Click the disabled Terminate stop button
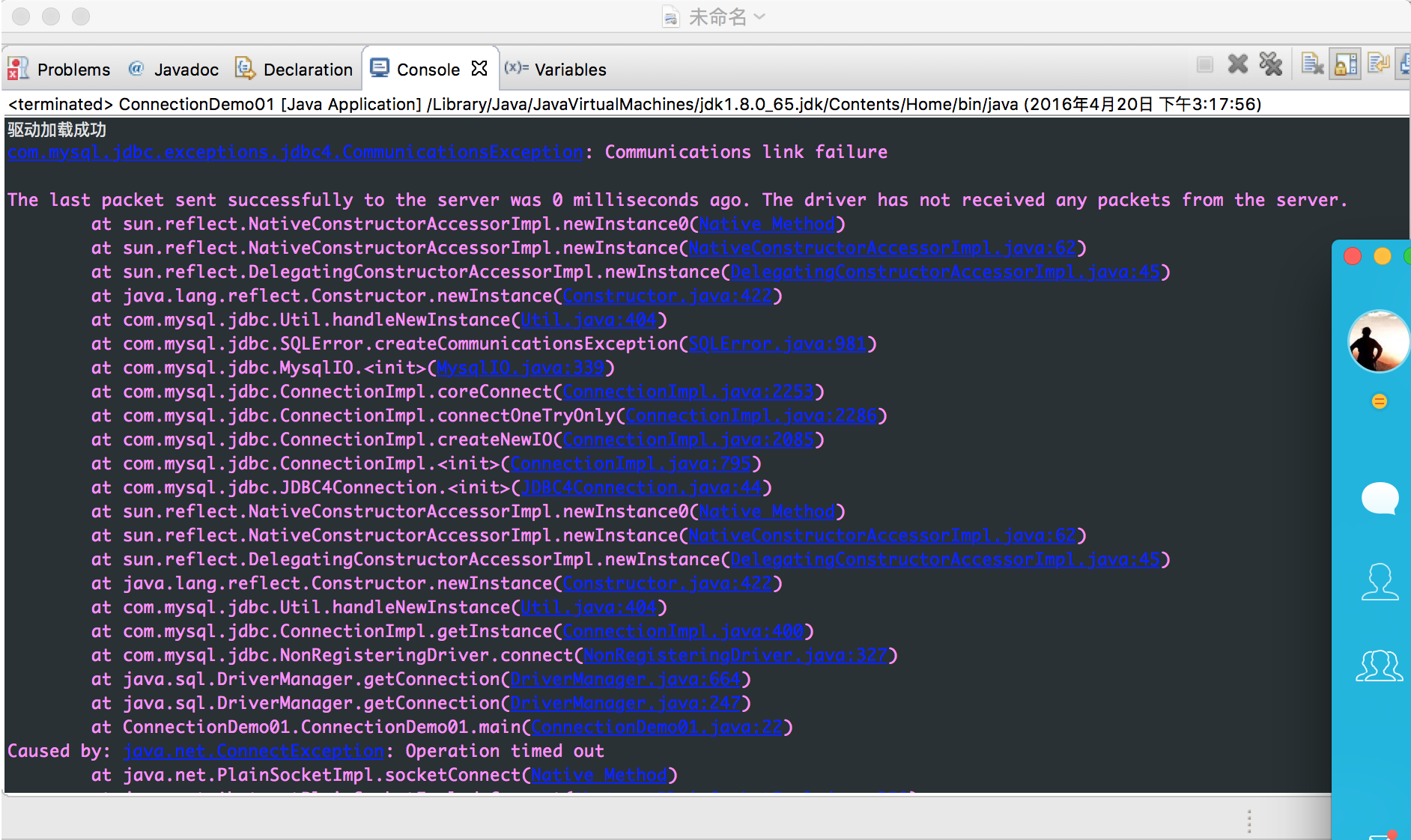Viewport: 1411px width, 840px height. pos(1205,65)
